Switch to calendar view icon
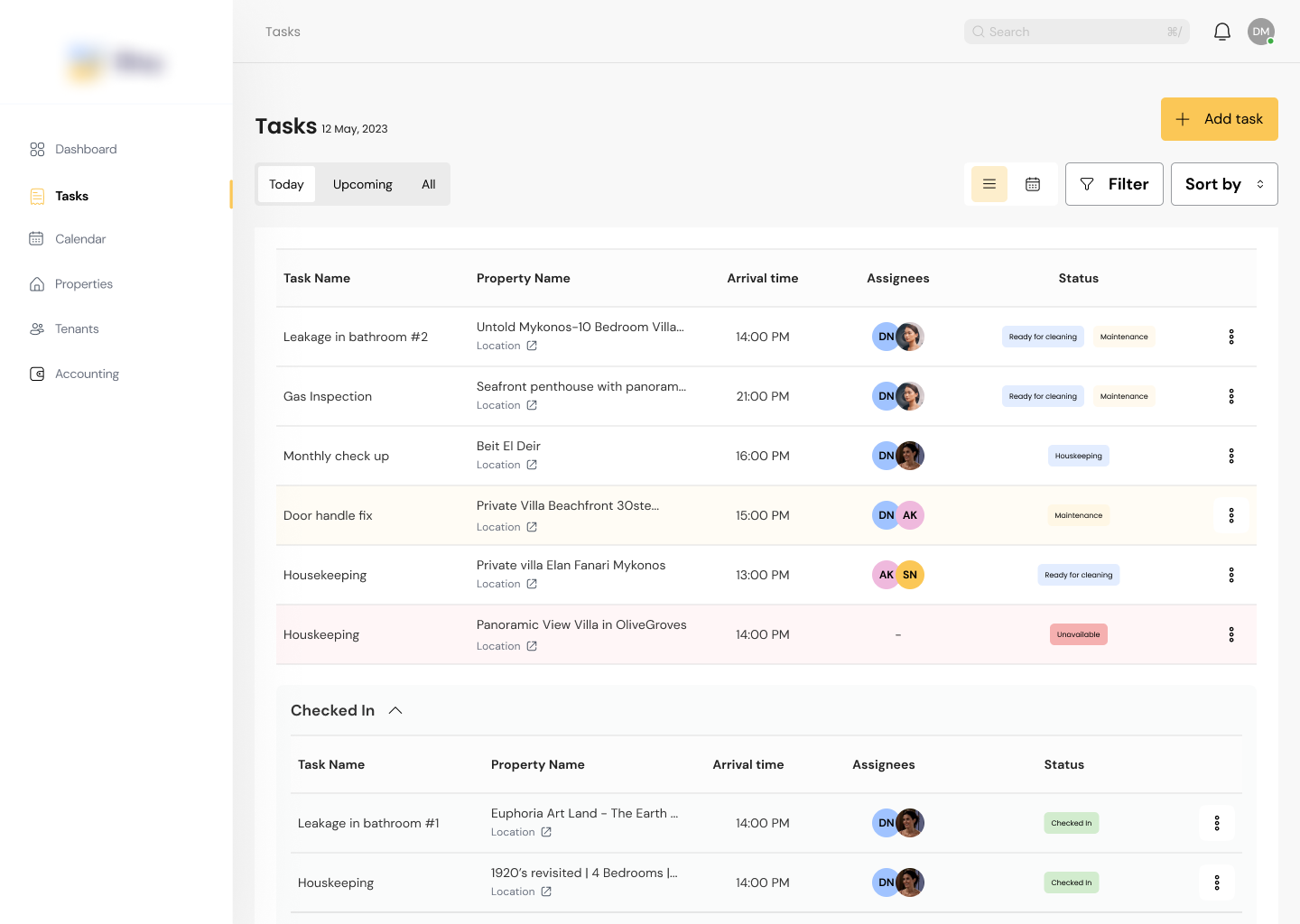The image size is (1300, 924). point(1033,184)
